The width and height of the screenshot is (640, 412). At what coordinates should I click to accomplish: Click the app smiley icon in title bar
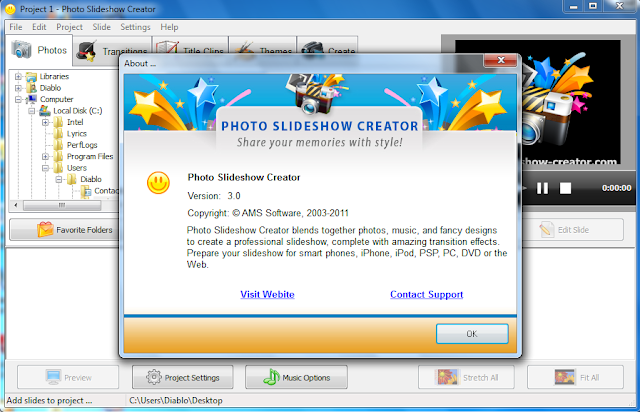[x=11, y=9]
